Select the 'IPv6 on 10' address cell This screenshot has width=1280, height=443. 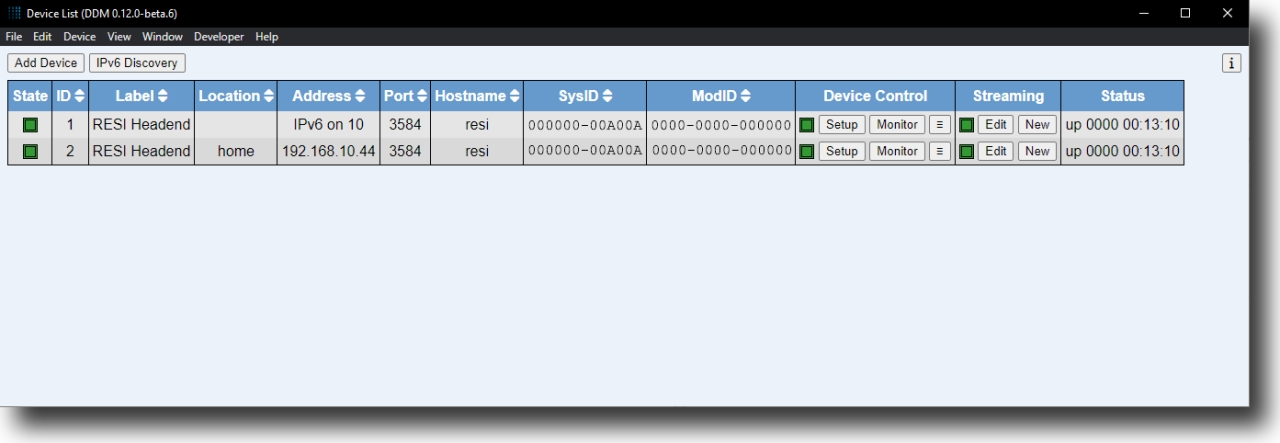click(x=329, y=125)
